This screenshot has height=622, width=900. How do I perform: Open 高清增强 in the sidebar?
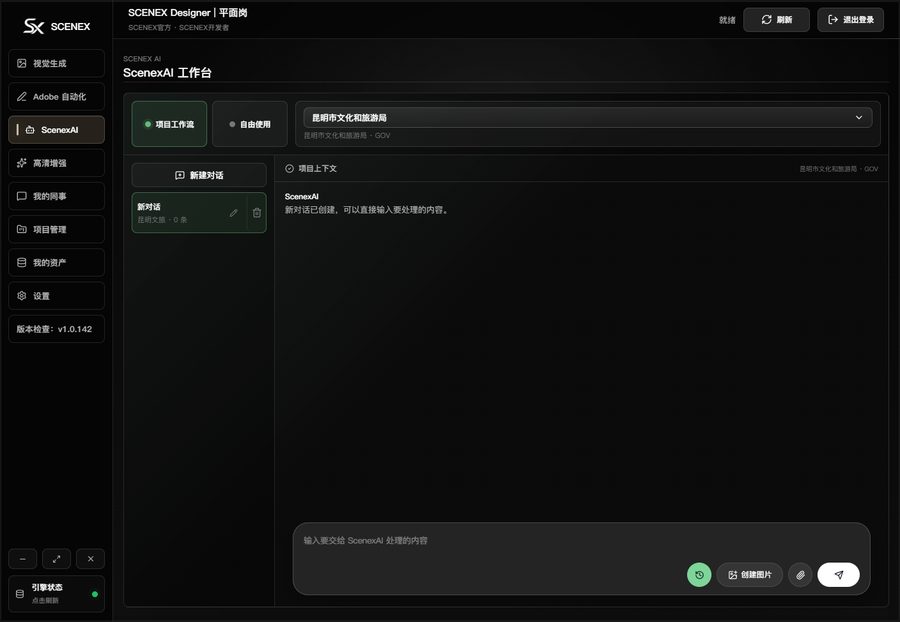(56, 163)
